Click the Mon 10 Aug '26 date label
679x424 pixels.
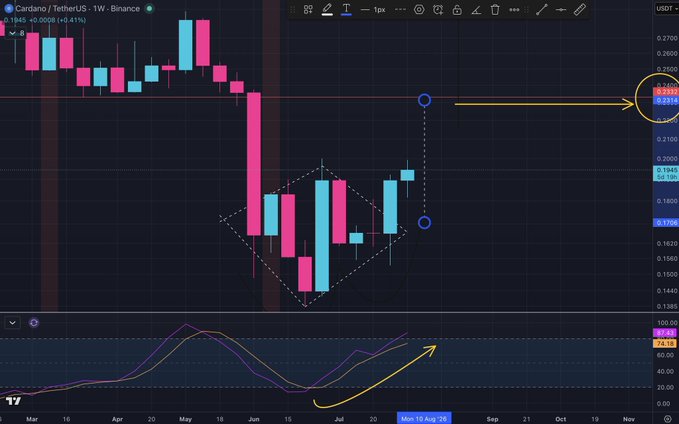424,418
